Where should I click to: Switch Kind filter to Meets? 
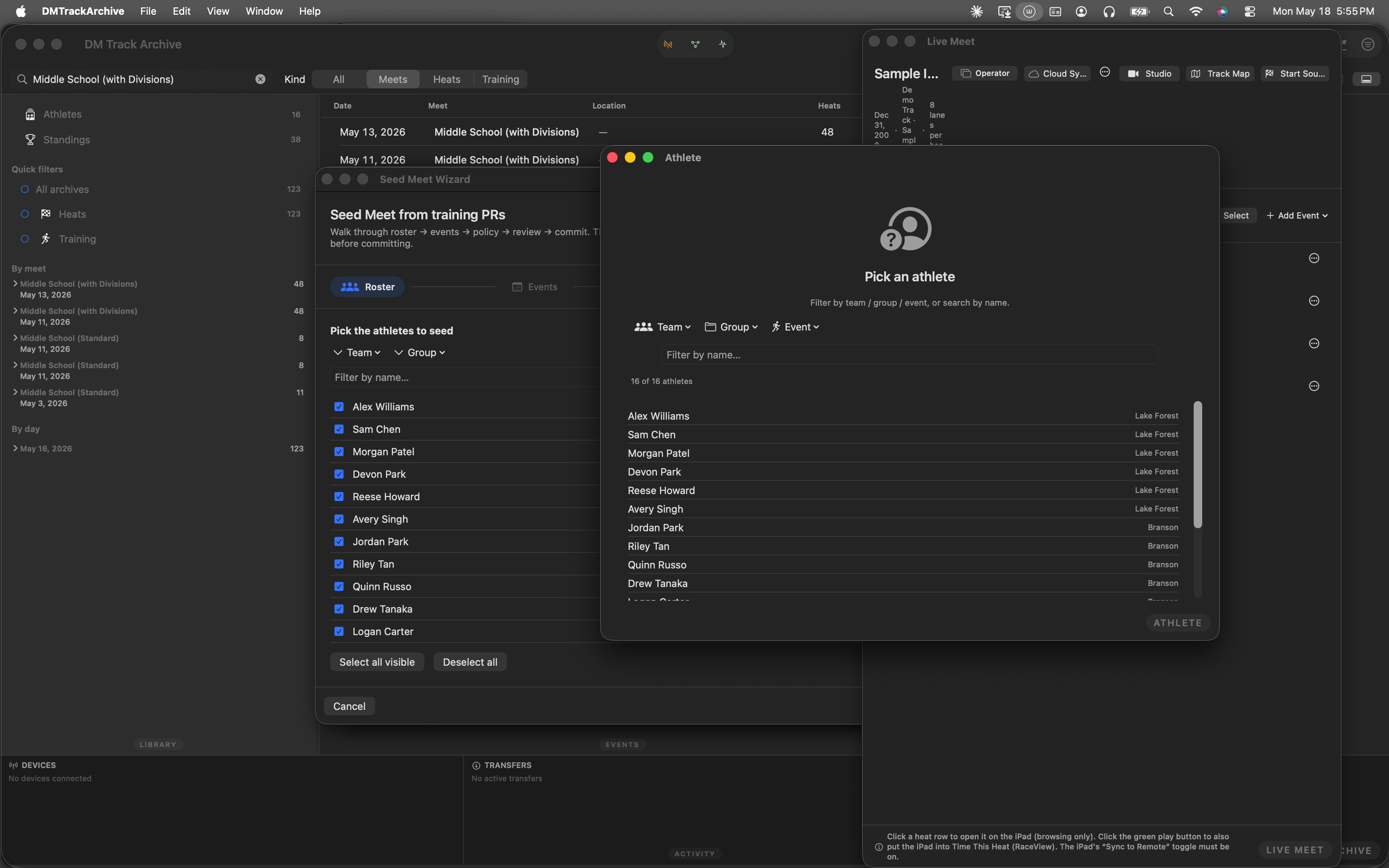pyautogui.click(x=393, y=79)
